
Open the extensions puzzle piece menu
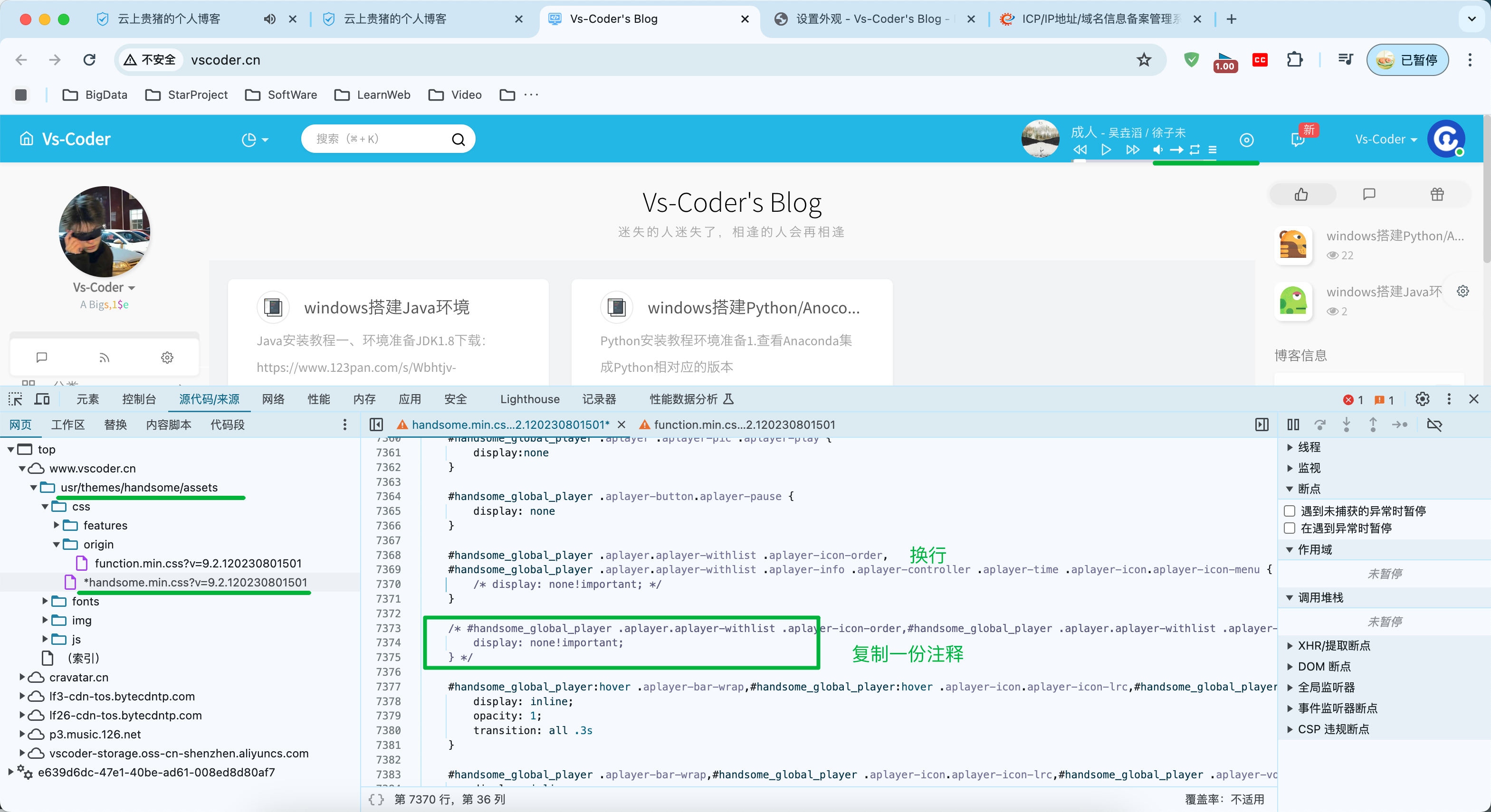coord(1294,59)
